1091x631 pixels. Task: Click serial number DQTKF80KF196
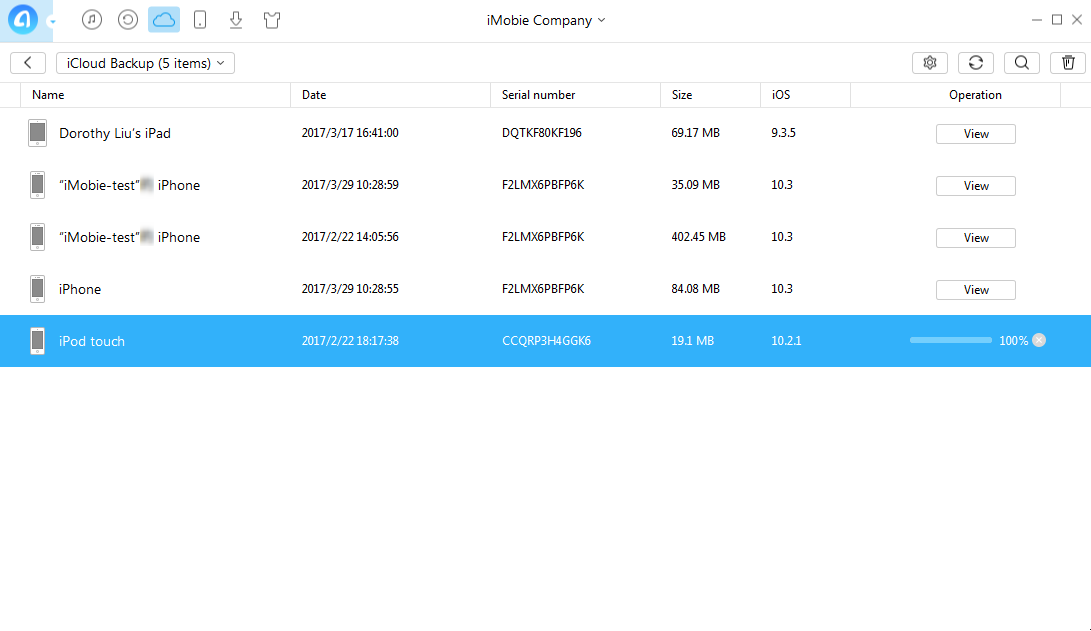541,133
